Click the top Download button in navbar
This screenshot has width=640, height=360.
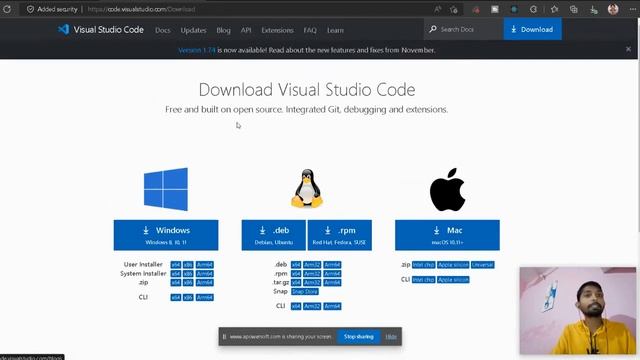(532, 29)
